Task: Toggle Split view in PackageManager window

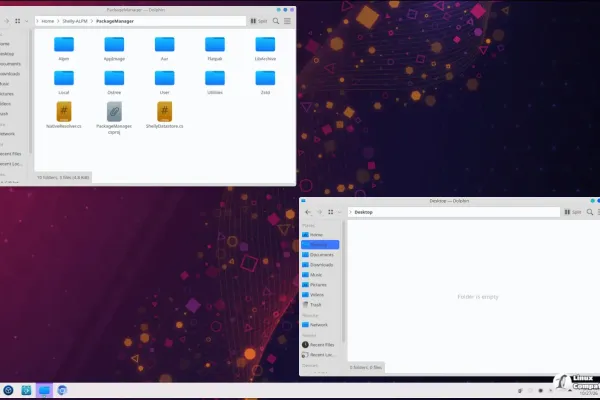Action: 259,21
